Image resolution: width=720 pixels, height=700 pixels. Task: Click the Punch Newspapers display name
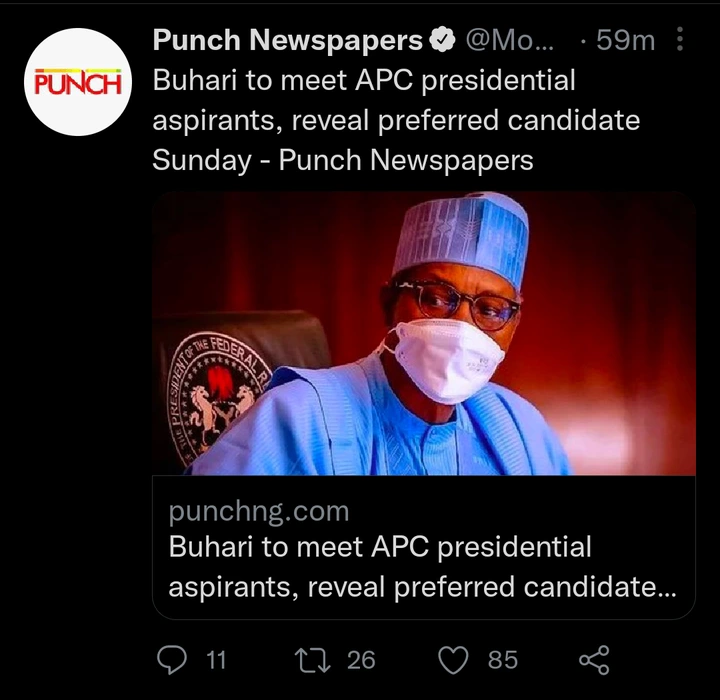(x=288, y=41)
